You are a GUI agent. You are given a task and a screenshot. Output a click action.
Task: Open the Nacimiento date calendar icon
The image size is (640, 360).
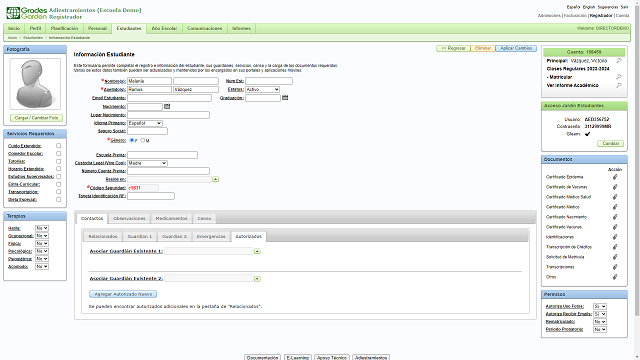tap(167, 107)
